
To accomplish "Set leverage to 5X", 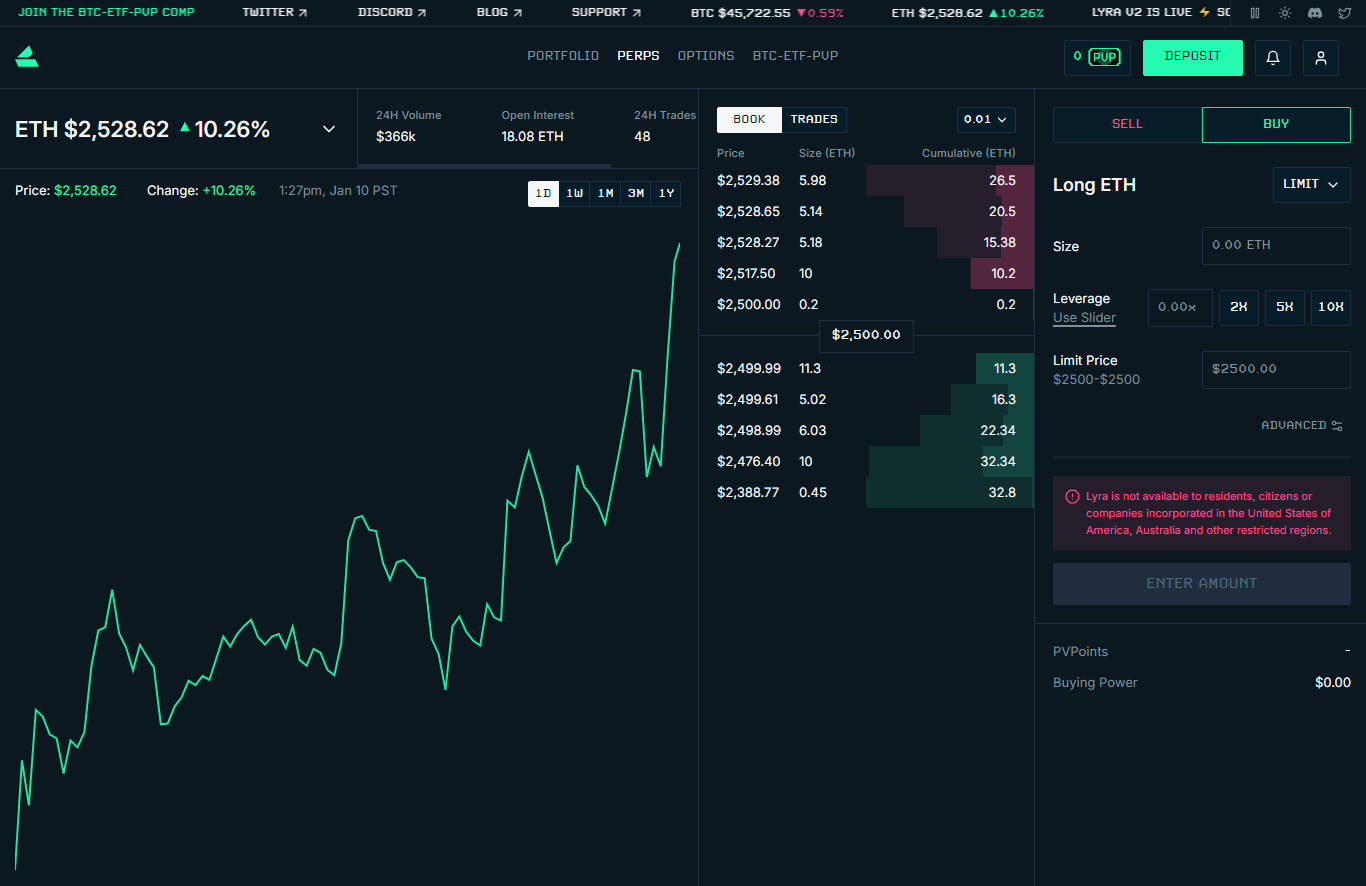I will 1285,308.
